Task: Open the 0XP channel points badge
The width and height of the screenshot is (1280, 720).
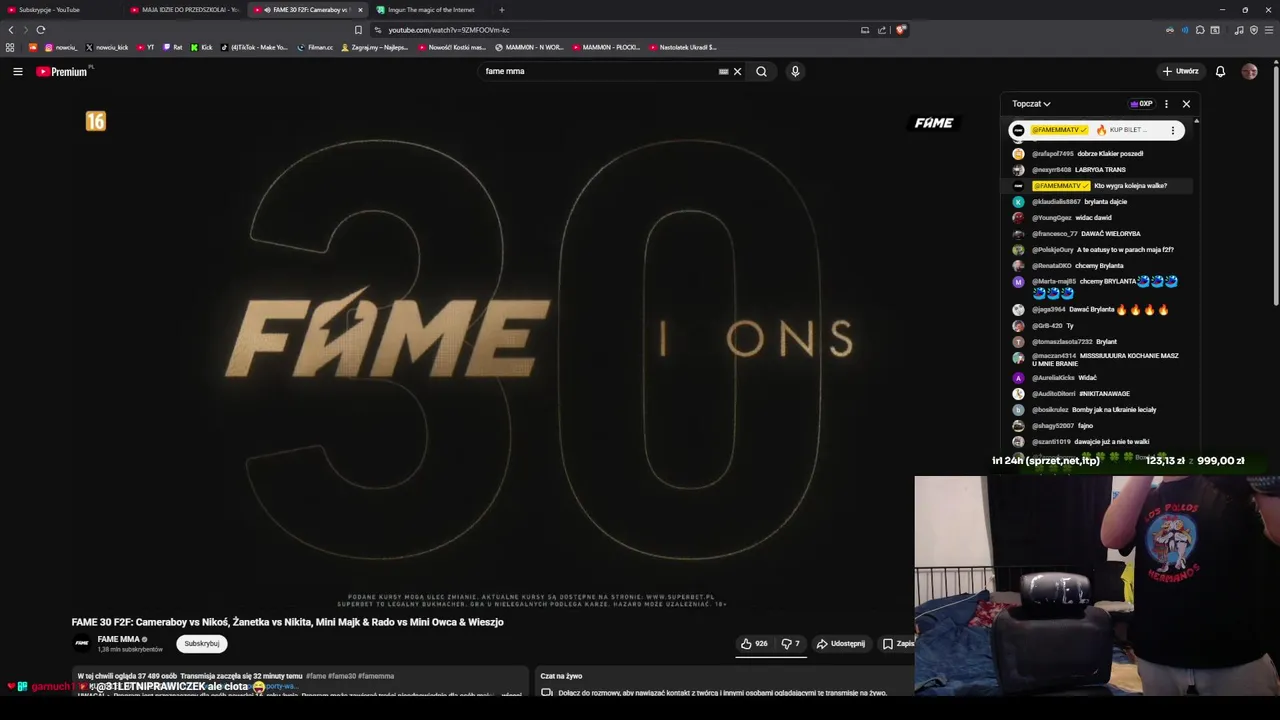Action: [1141, 104]
